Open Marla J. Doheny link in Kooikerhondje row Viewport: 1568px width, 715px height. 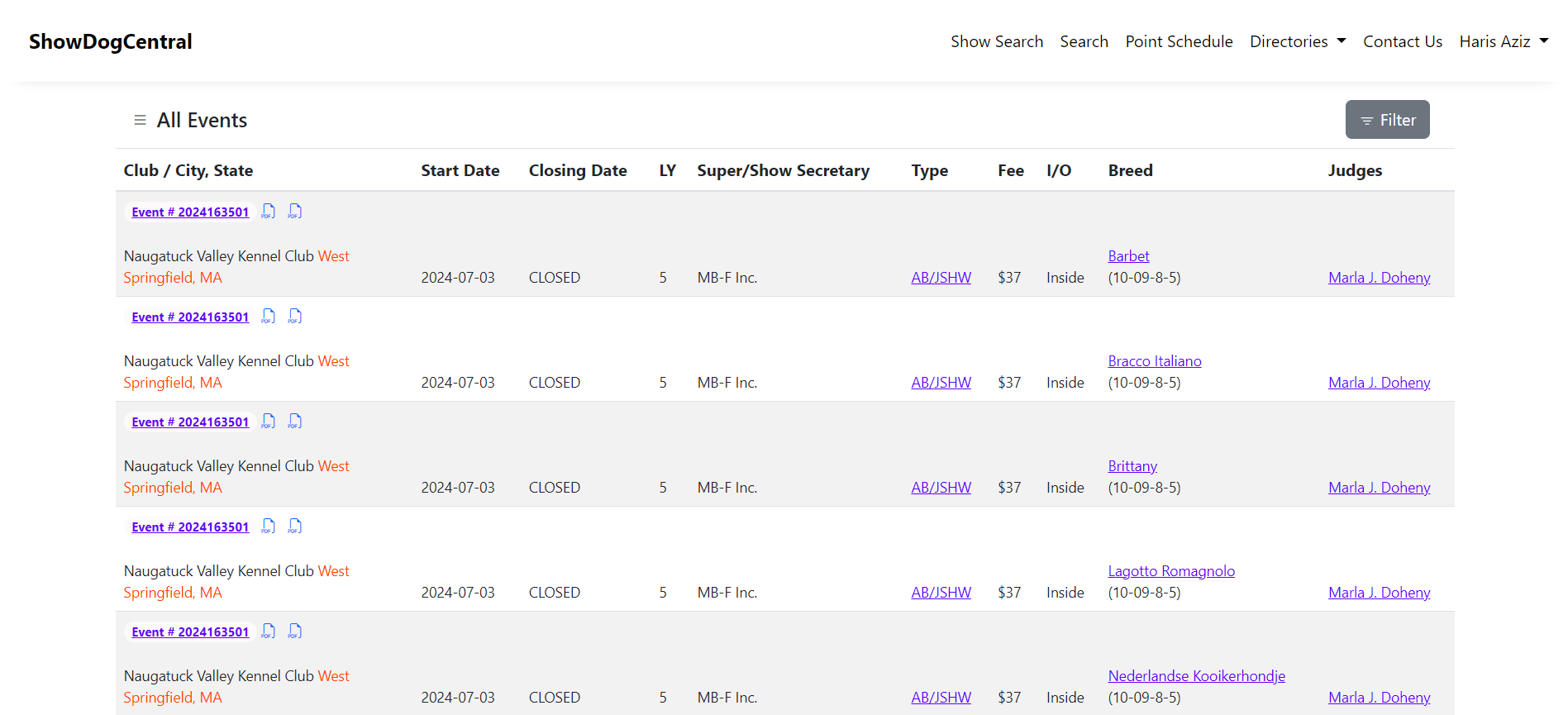1380,698
